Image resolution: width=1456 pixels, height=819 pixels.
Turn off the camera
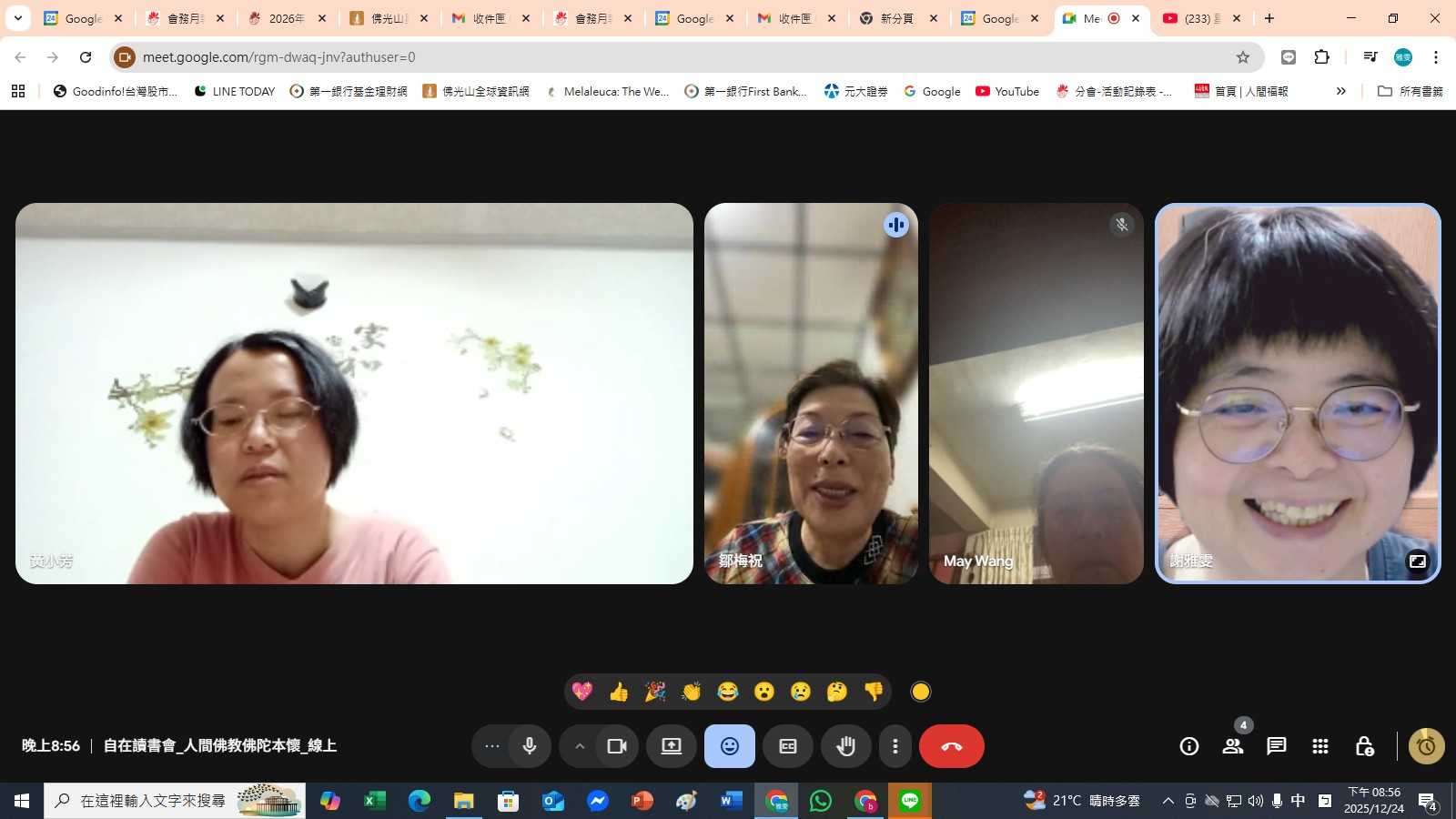click(617, 746)
